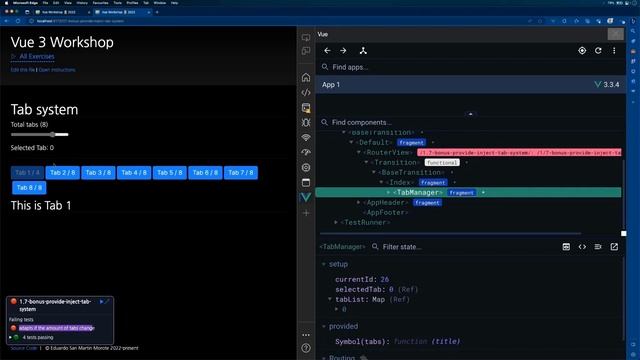The image size is (640, 360).
Task: Open the Vue component tree inspector icon
Action: (363, 51)
